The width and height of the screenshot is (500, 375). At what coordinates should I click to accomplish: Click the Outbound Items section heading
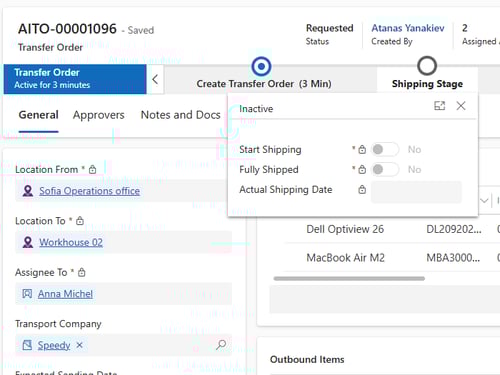click(x=307, y=359)
